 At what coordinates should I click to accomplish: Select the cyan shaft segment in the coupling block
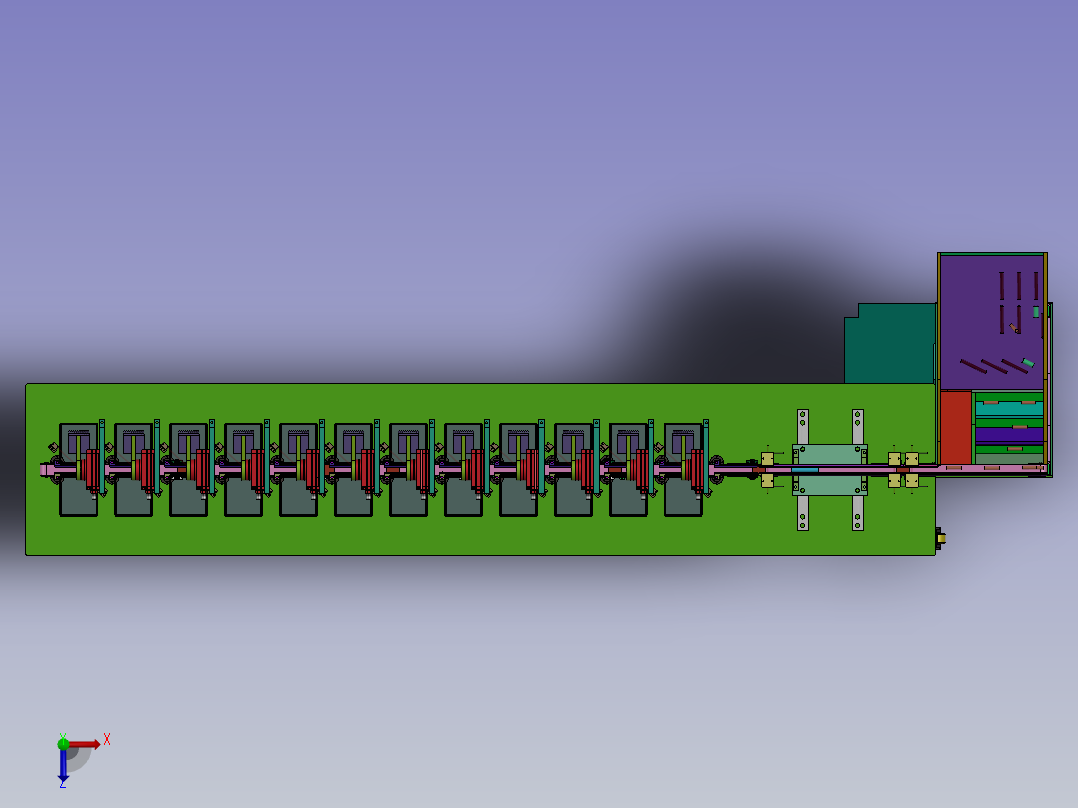pyautogui.click(x=804, y=470)
